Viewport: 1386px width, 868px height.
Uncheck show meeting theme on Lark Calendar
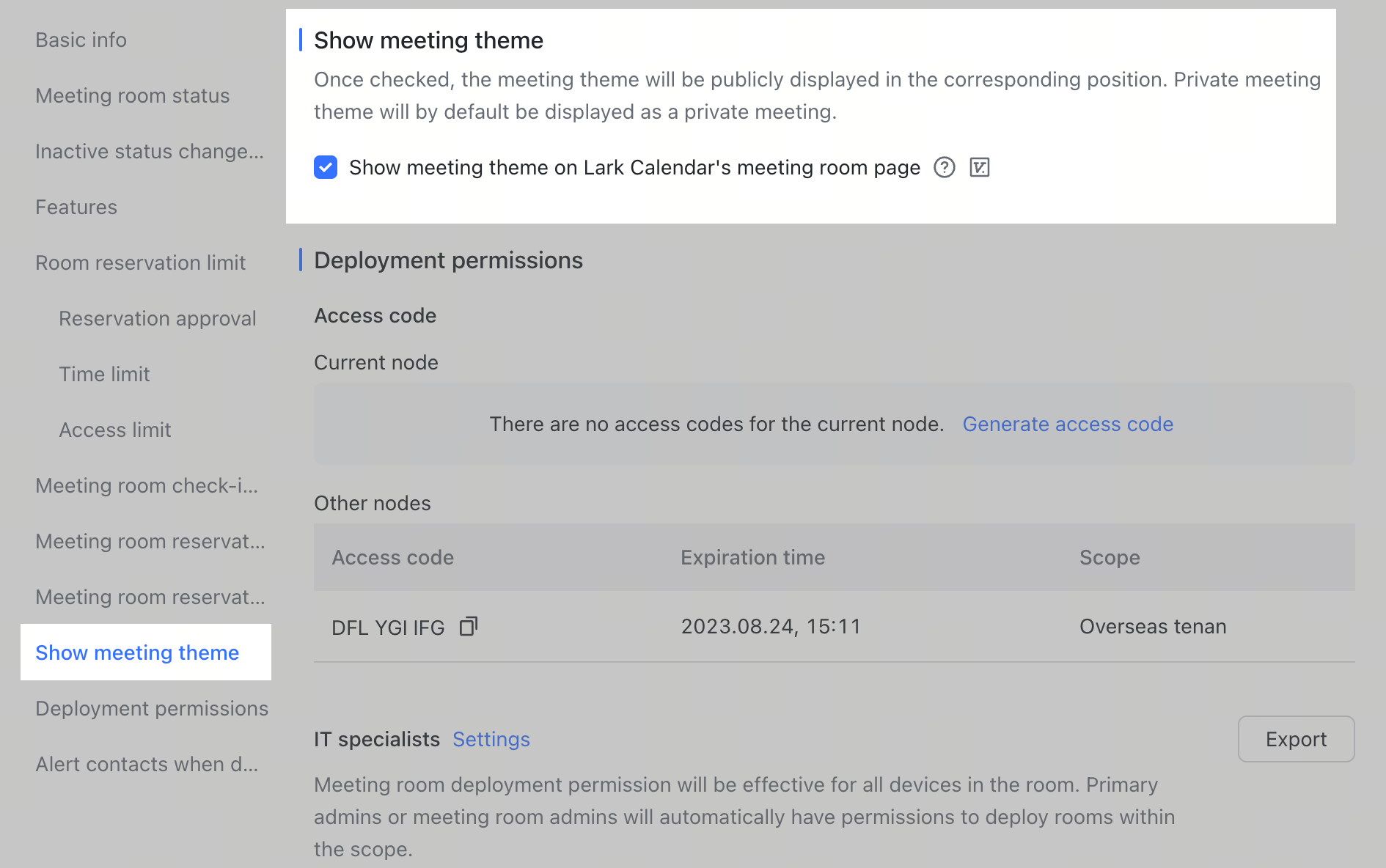pos(326,168)
